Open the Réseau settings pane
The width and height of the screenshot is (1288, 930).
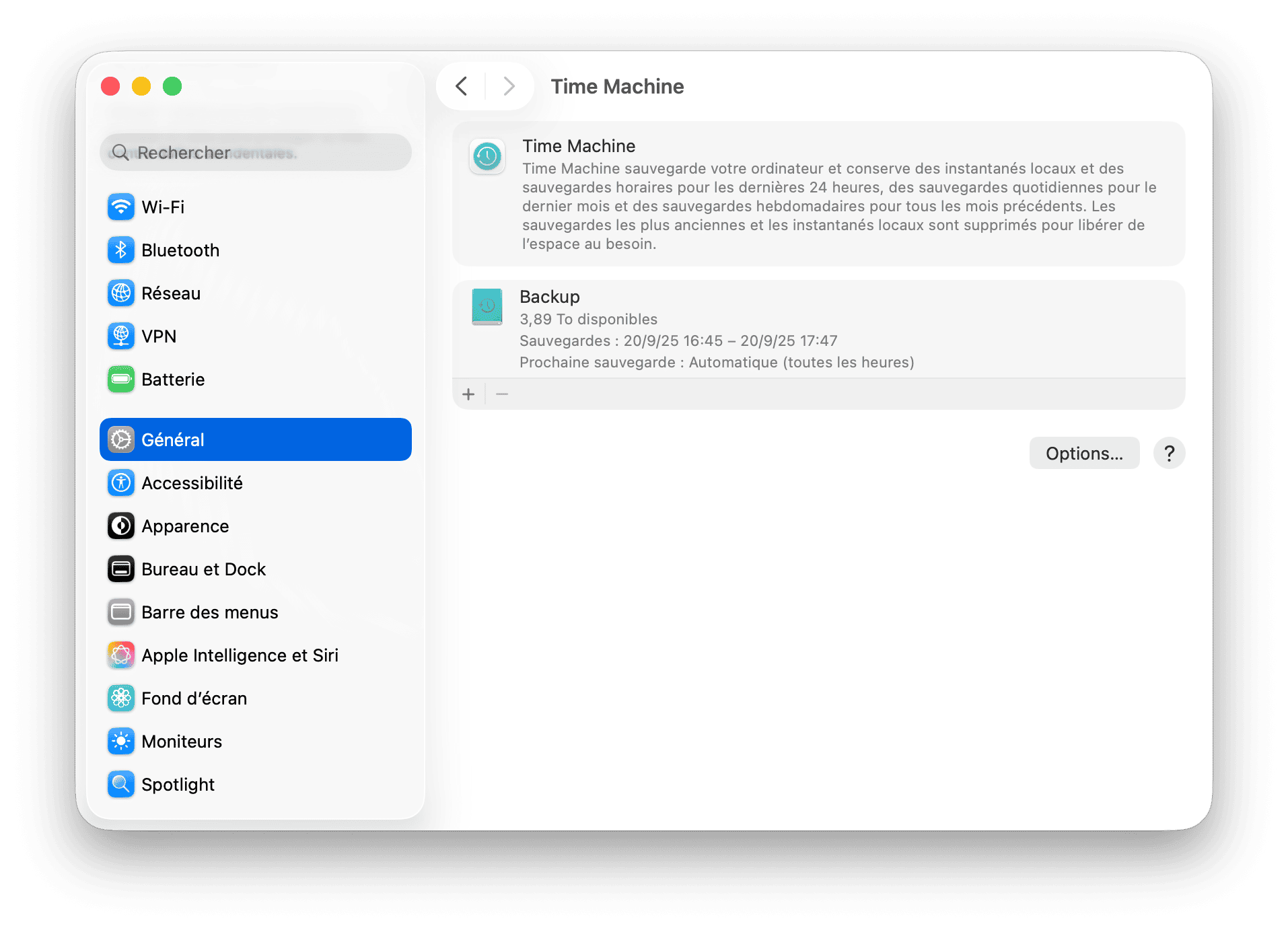click(170, 293)
